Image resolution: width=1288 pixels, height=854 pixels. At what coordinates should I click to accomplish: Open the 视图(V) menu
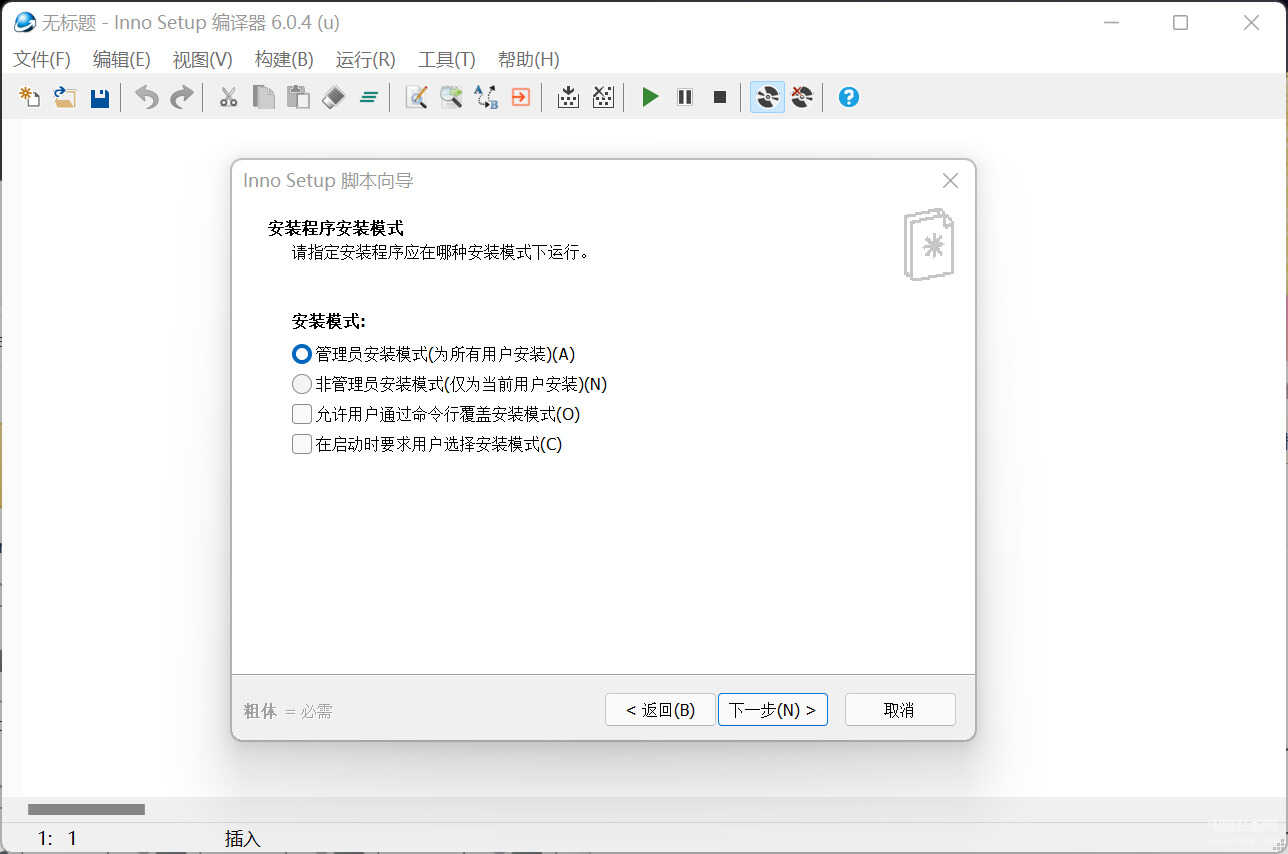[x=203, y=59]
